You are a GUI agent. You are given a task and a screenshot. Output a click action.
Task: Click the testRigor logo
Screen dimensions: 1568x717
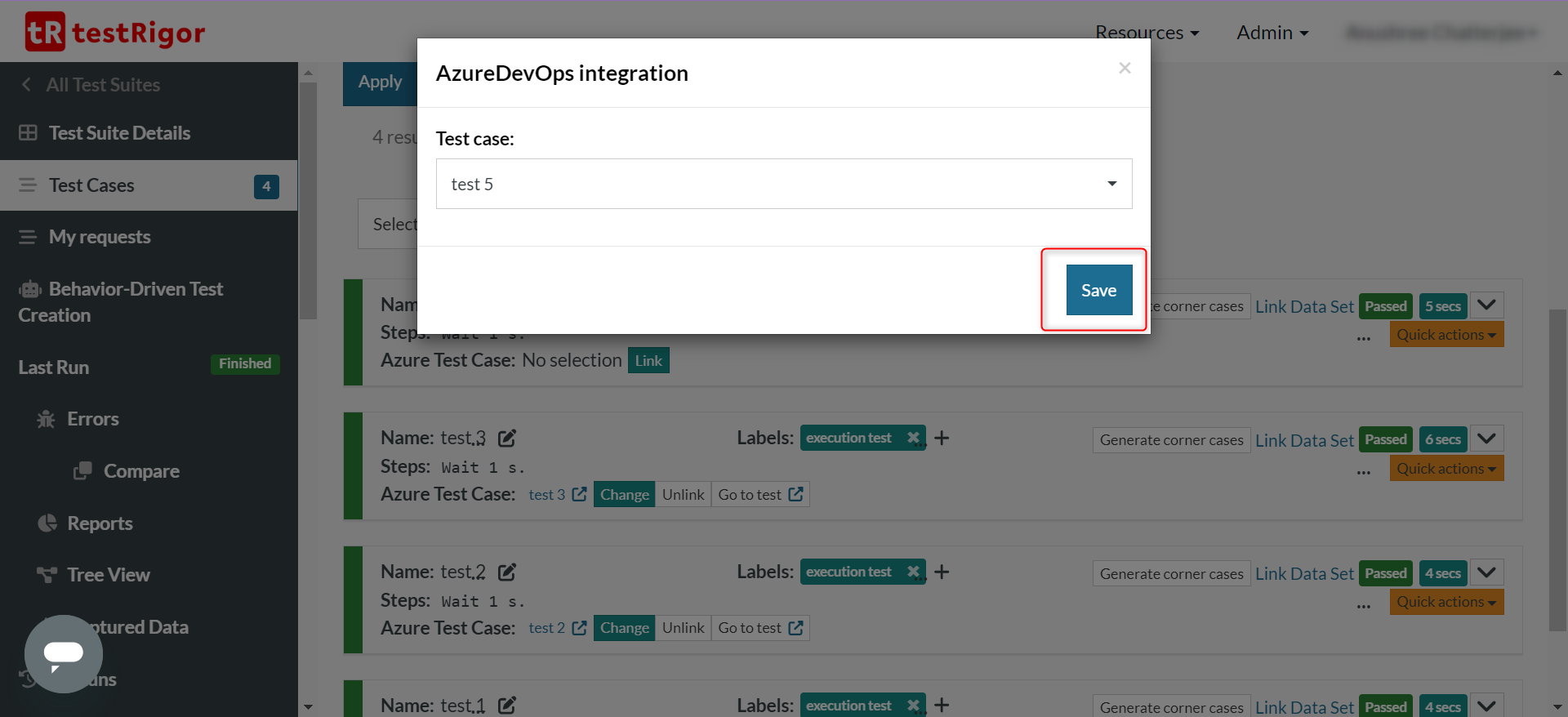pos(115,32)
